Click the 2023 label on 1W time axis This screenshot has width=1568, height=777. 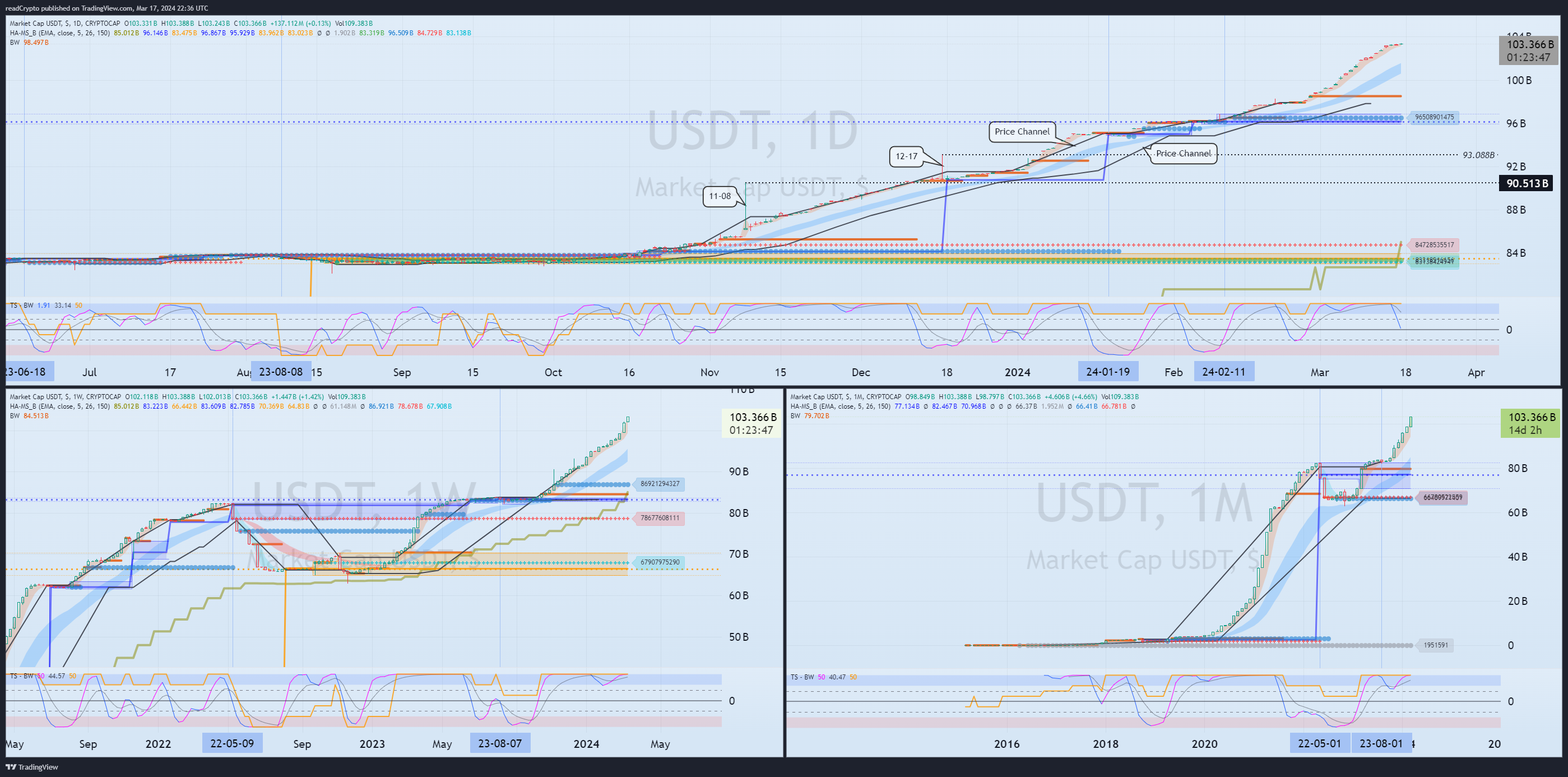(x=372, y=743)
